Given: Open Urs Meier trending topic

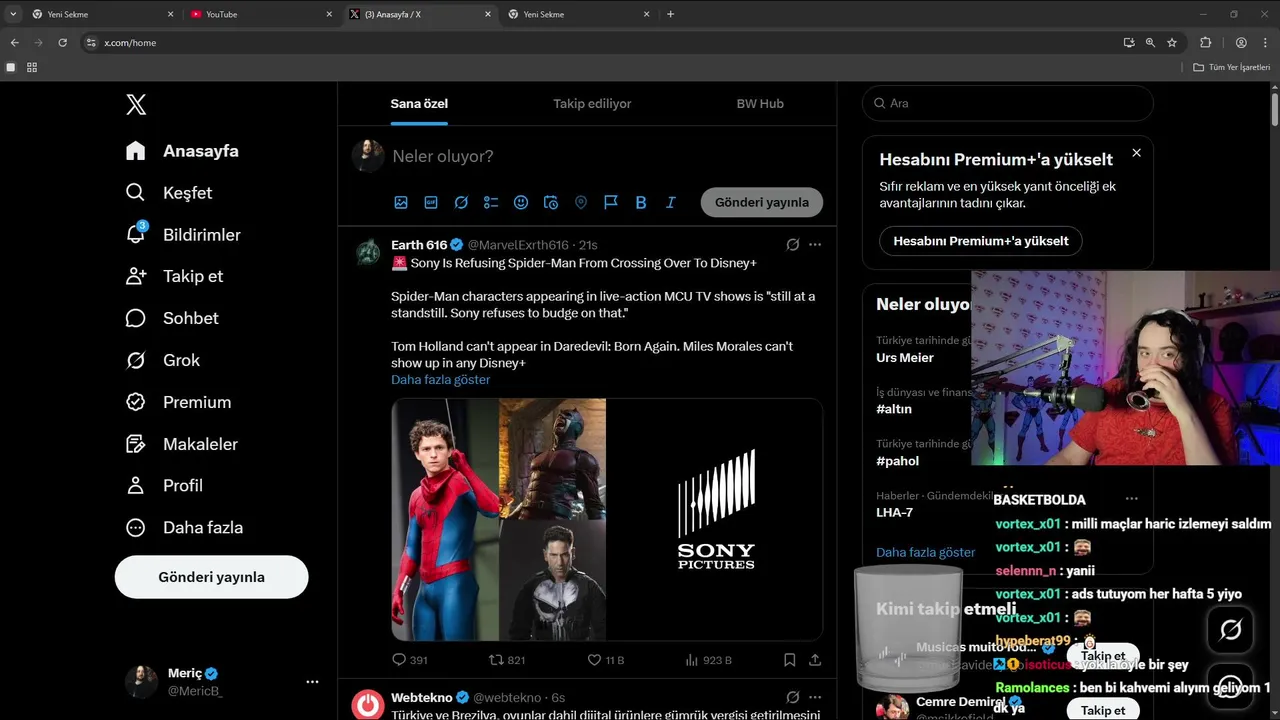Looking at the screenshot, I should [905, 357].
